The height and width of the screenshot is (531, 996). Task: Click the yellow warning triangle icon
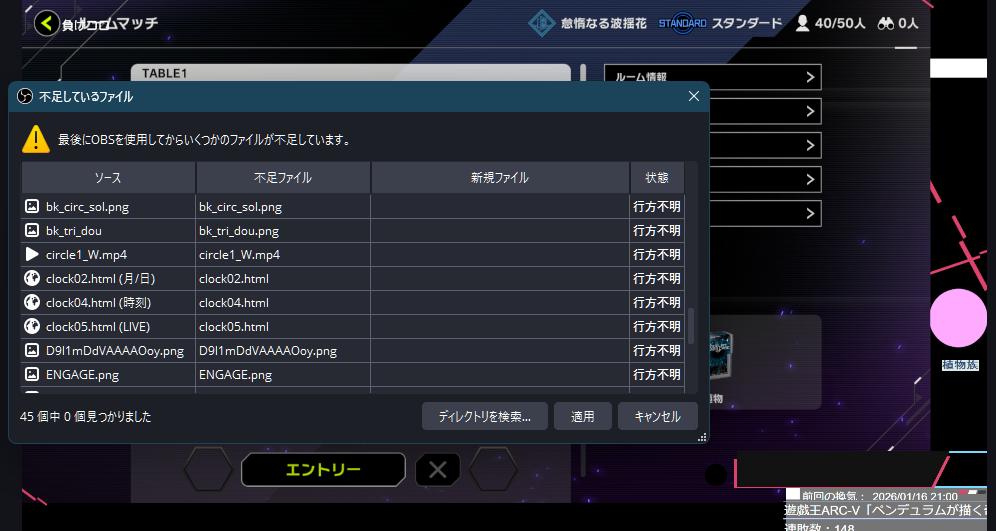36,139
